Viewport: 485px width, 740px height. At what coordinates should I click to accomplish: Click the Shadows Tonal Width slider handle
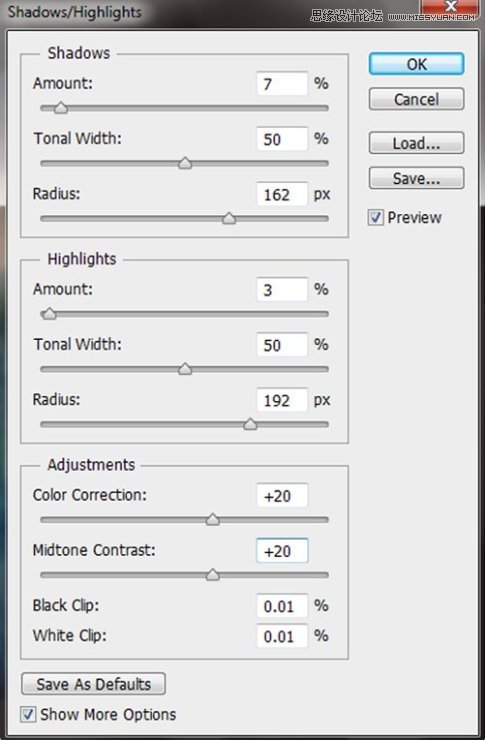click(185, 163)
